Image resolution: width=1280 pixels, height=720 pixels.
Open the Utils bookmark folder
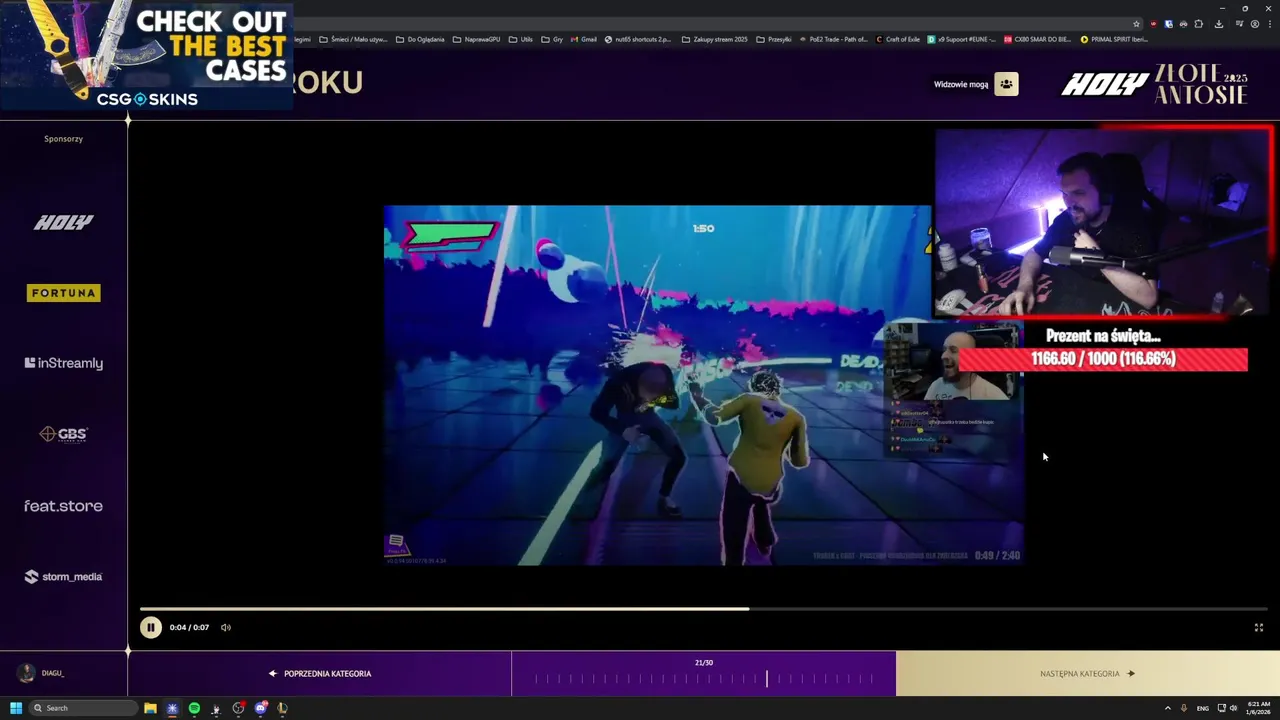tap(521, 39)
